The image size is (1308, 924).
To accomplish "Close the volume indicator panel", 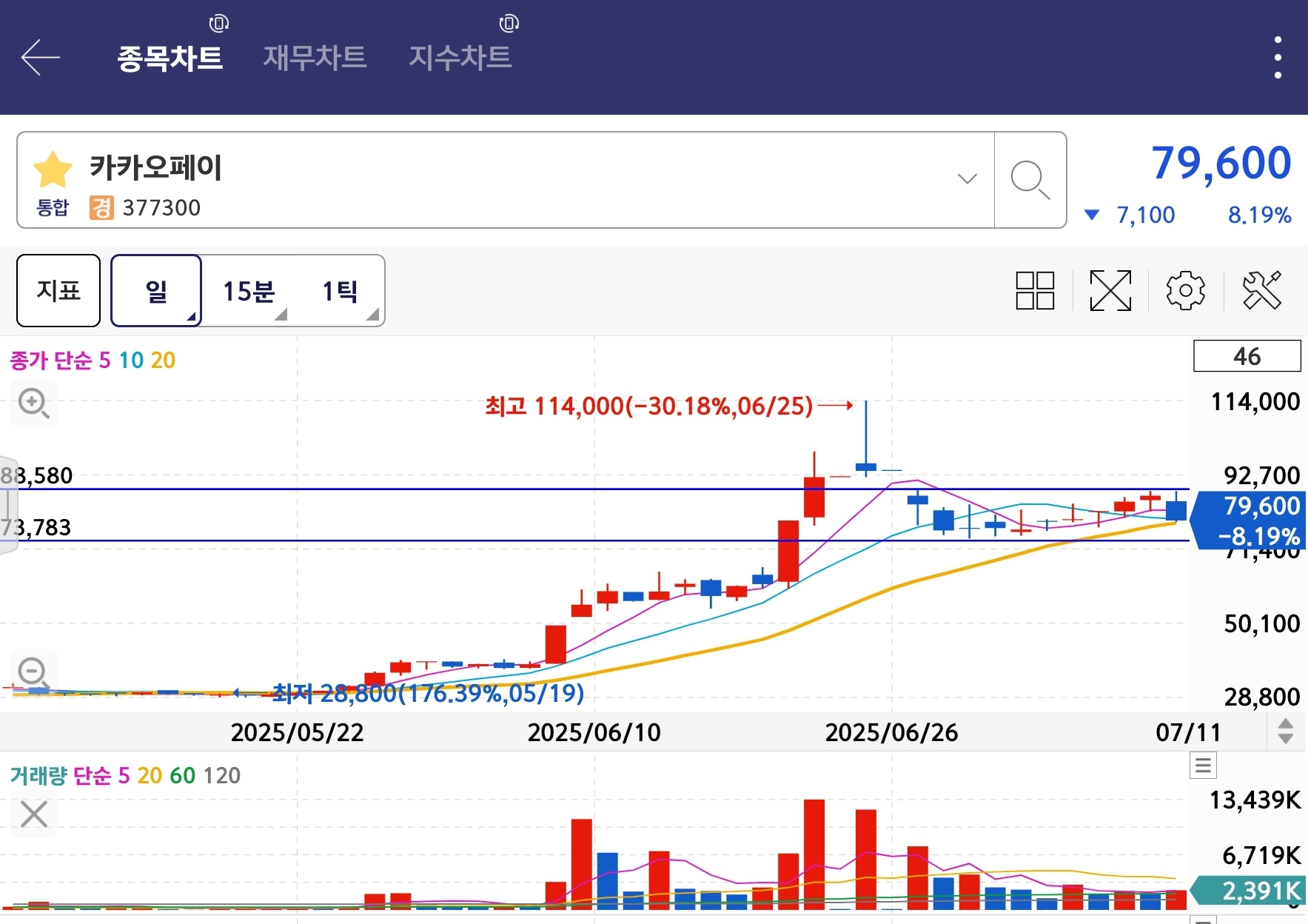I will (x=34, y=814).
